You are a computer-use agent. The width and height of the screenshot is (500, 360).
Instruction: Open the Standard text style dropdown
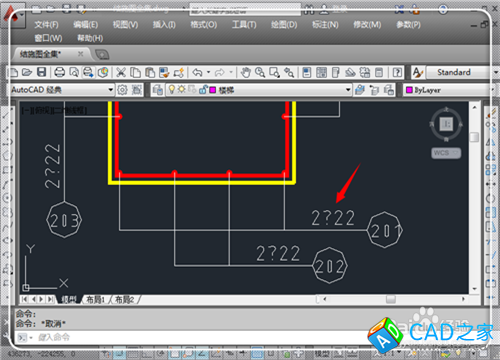(x=462, y=72)
